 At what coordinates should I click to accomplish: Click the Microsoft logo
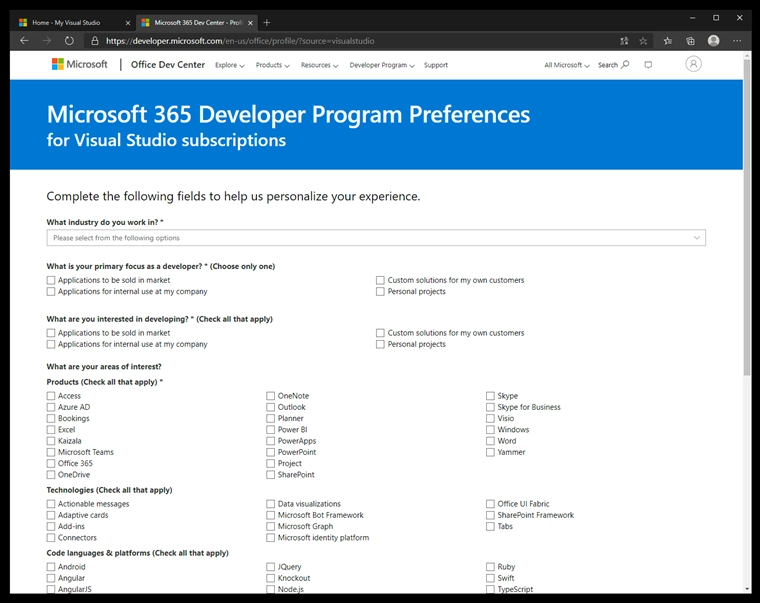coord(79,64)
